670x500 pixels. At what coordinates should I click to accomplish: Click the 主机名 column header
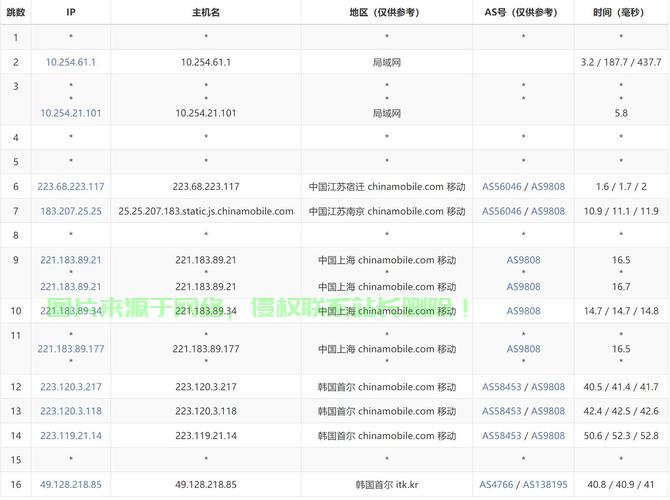(x=206, y=12)
